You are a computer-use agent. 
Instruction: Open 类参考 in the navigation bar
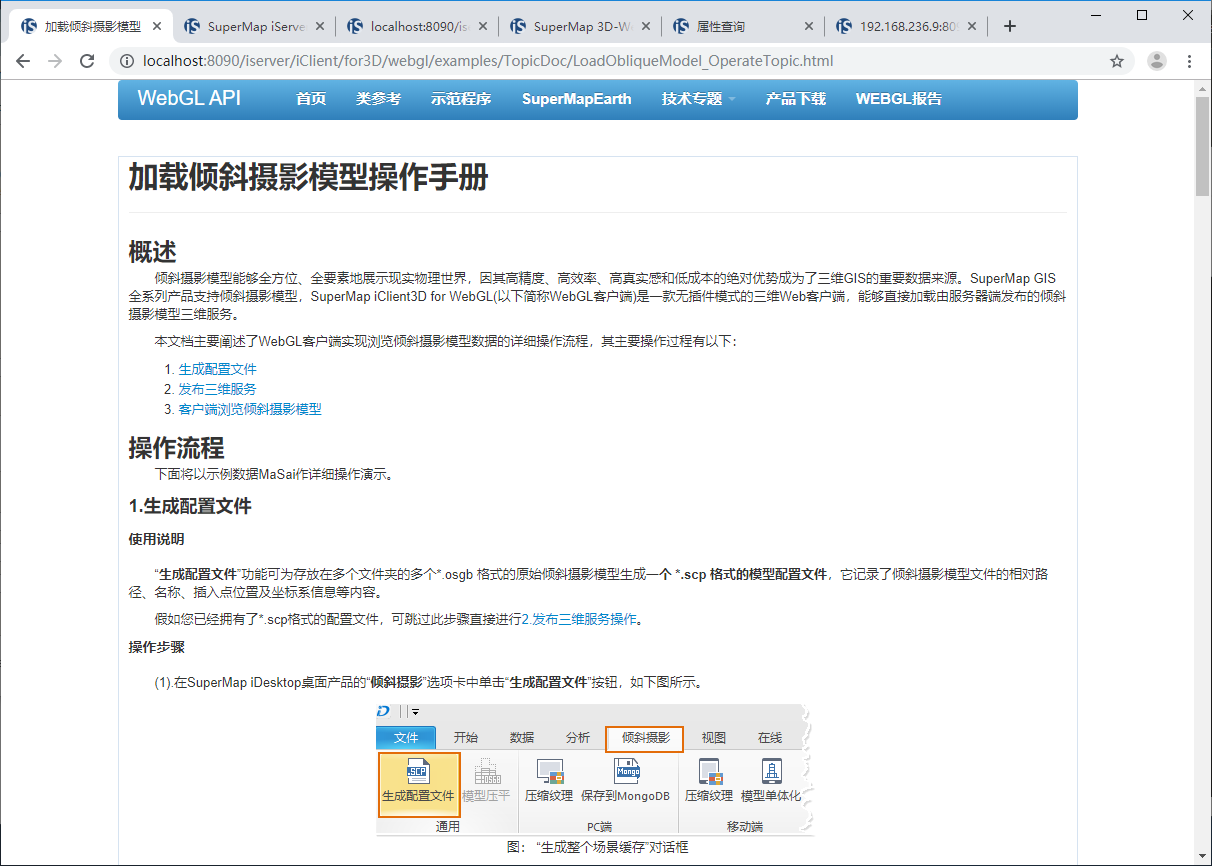tap(378, 99)
